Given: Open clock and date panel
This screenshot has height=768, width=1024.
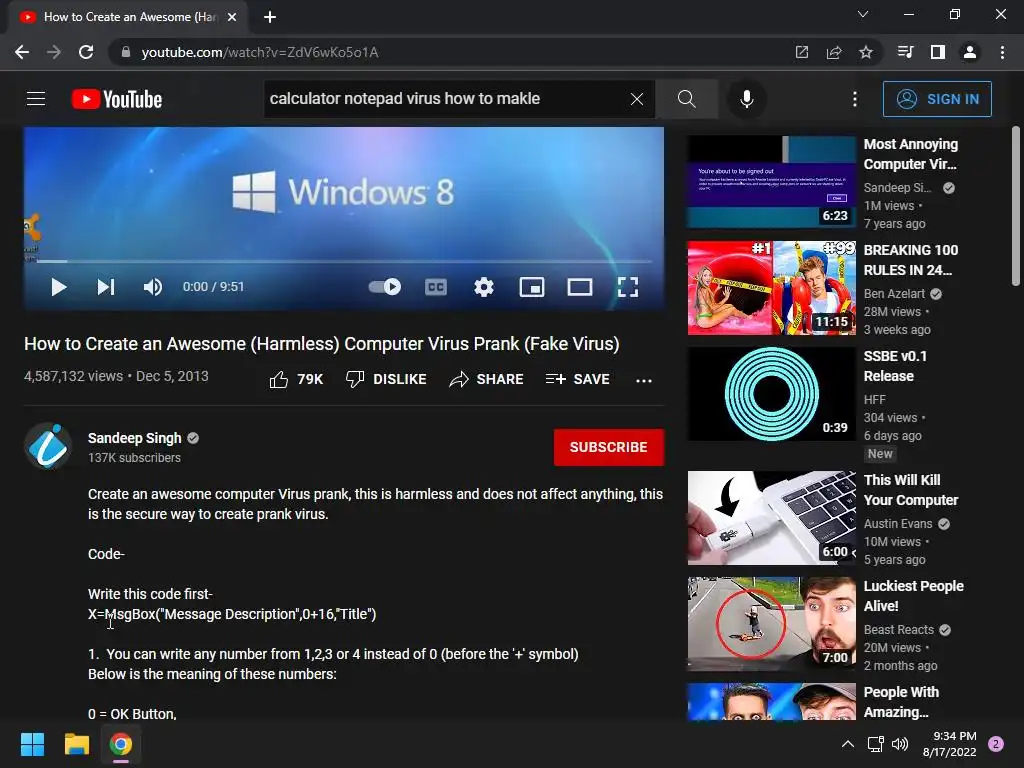Looking at the screenshot, I should (950, 744).
